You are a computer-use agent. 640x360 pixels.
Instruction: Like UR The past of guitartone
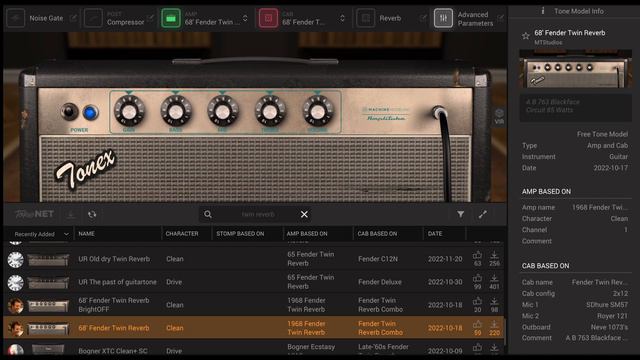point(477,278)
